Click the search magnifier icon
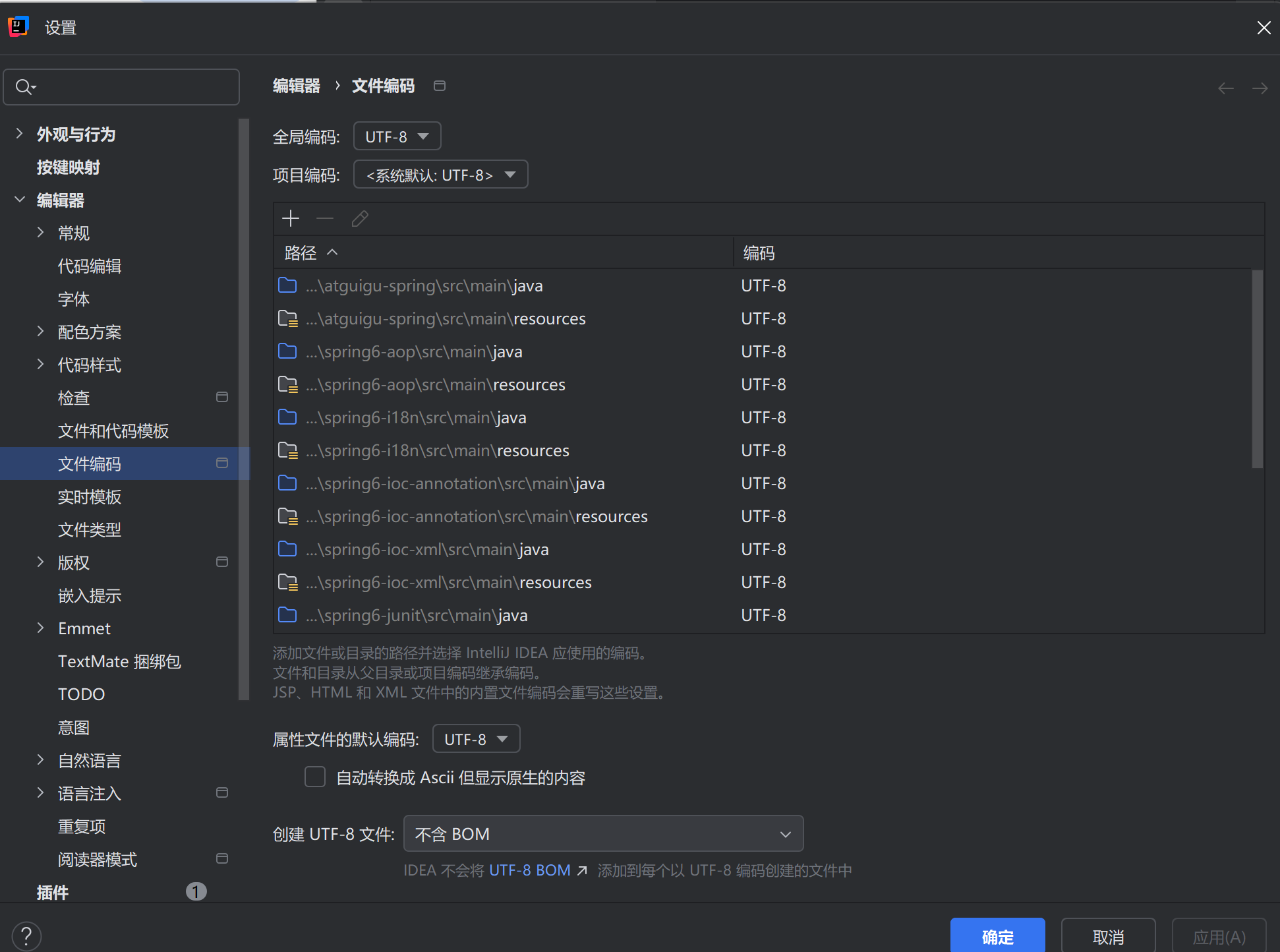 coord(24,86)
